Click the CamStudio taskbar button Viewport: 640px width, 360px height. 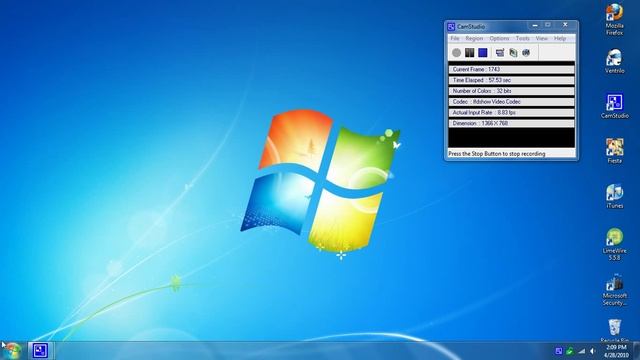point(40,351)
